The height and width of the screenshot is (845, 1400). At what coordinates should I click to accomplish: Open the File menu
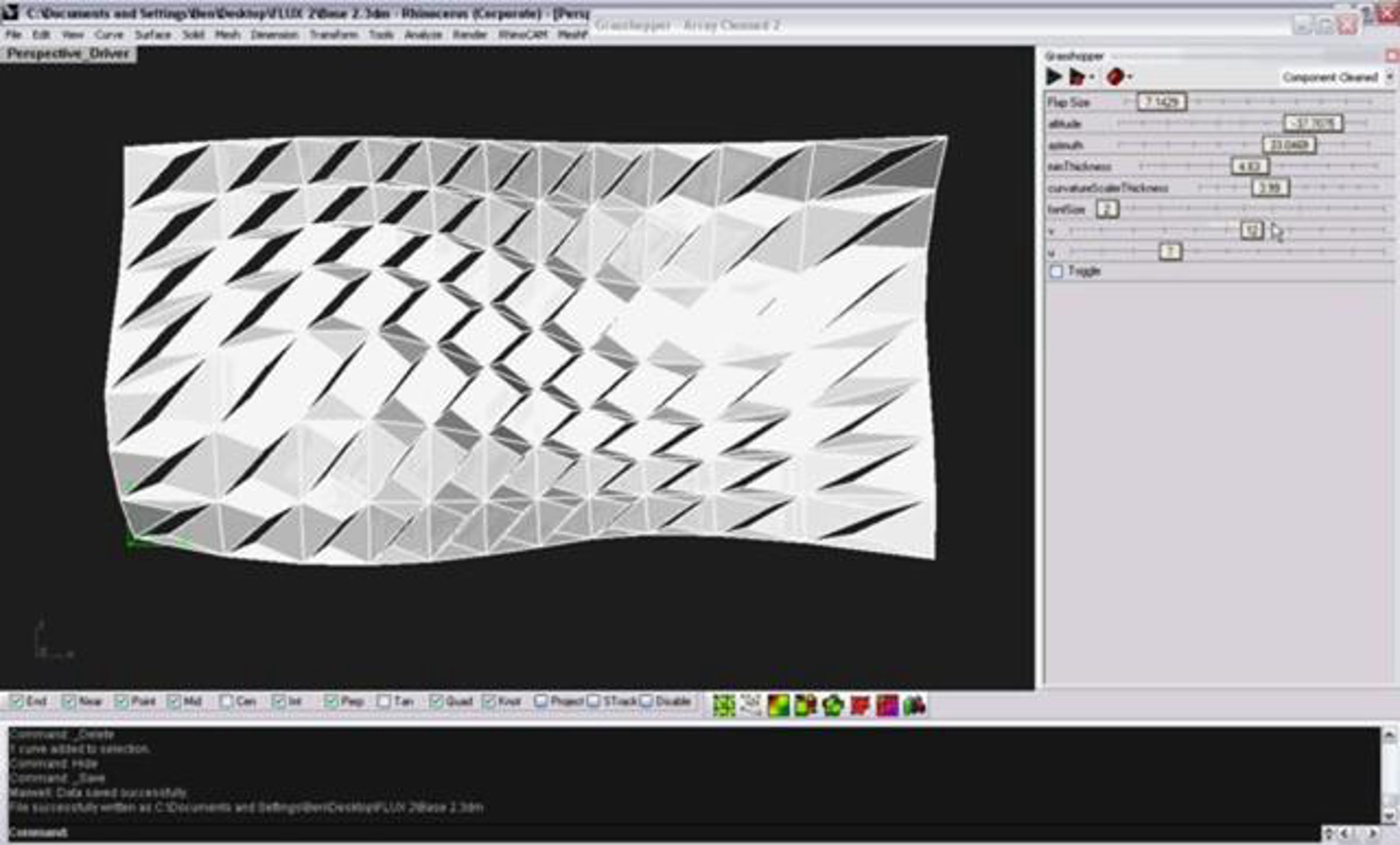(x=13, y=34)
